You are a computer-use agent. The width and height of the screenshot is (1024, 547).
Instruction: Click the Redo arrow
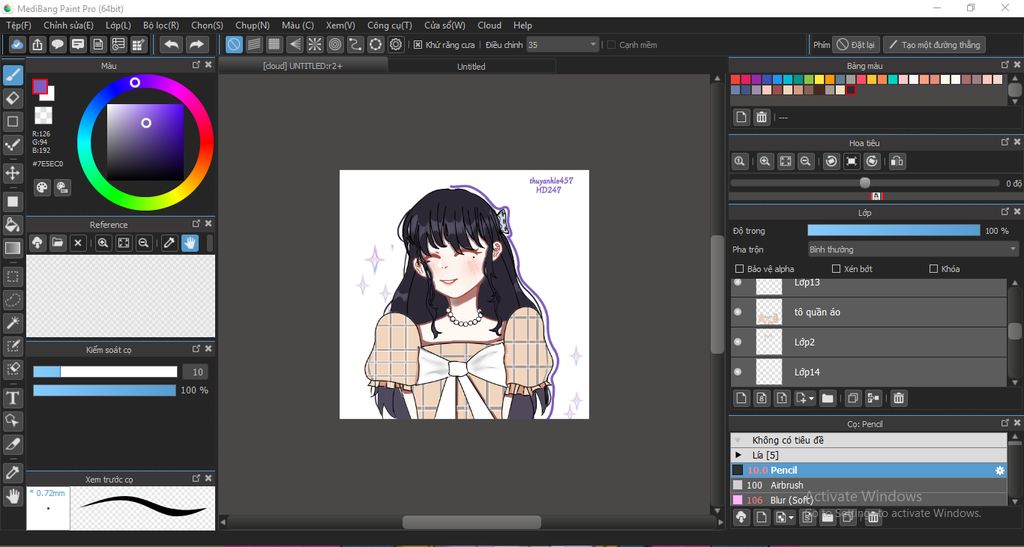coord(196,44)
